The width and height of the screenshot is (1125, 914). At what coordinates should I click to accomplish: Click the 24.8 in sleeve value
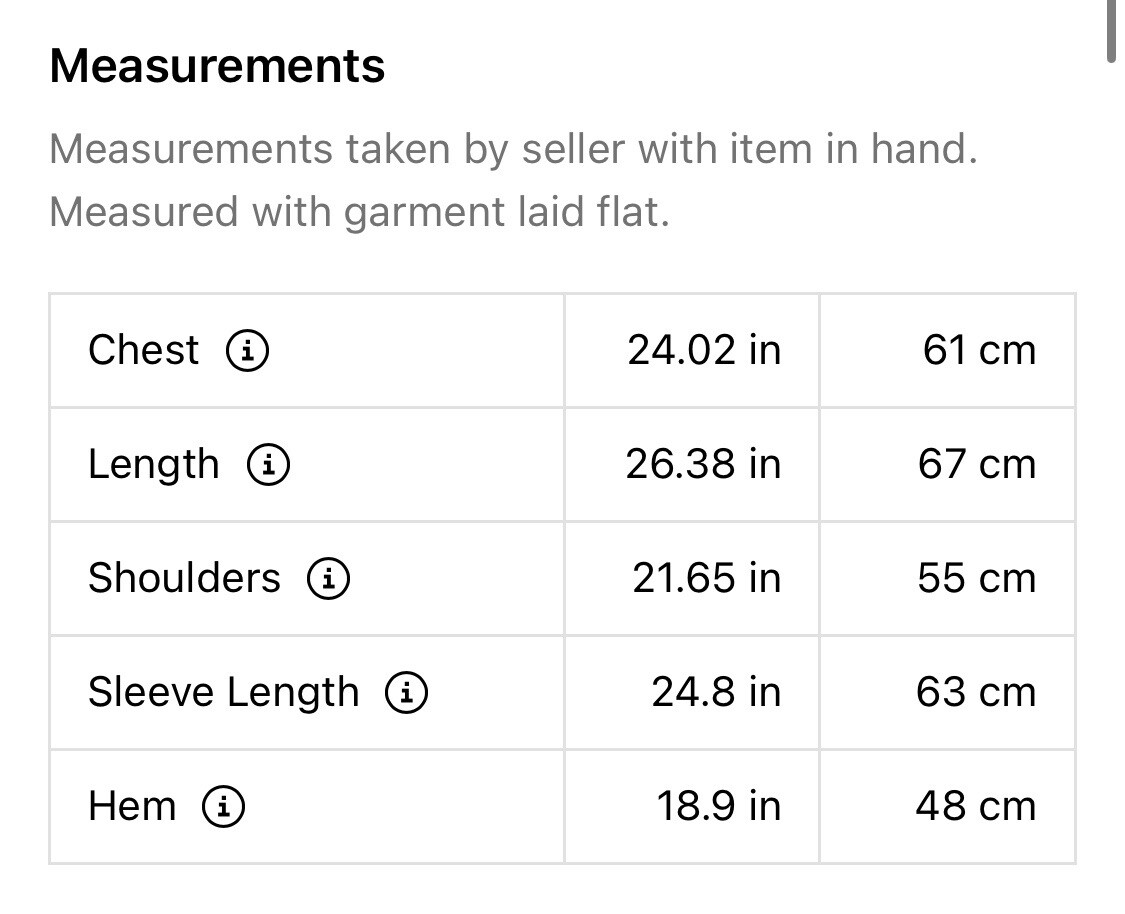point(716,692)
